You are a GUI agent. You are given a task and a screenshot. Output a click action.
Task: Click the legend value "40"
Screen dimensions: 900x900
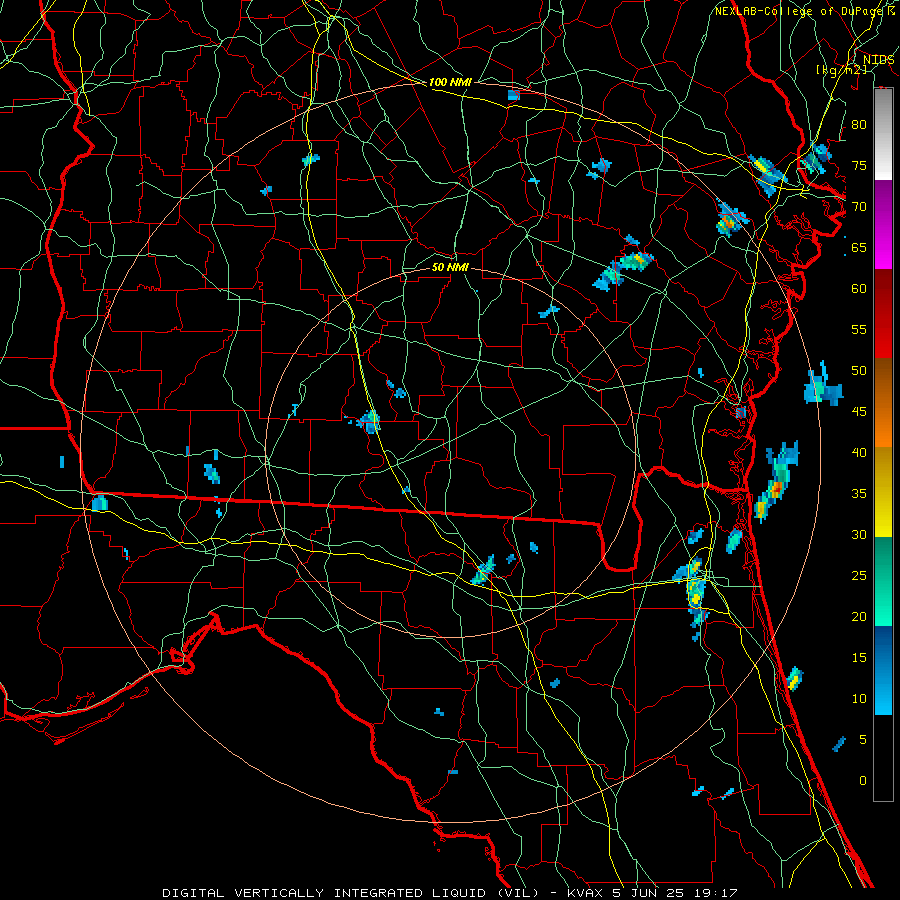coord(859,452)
